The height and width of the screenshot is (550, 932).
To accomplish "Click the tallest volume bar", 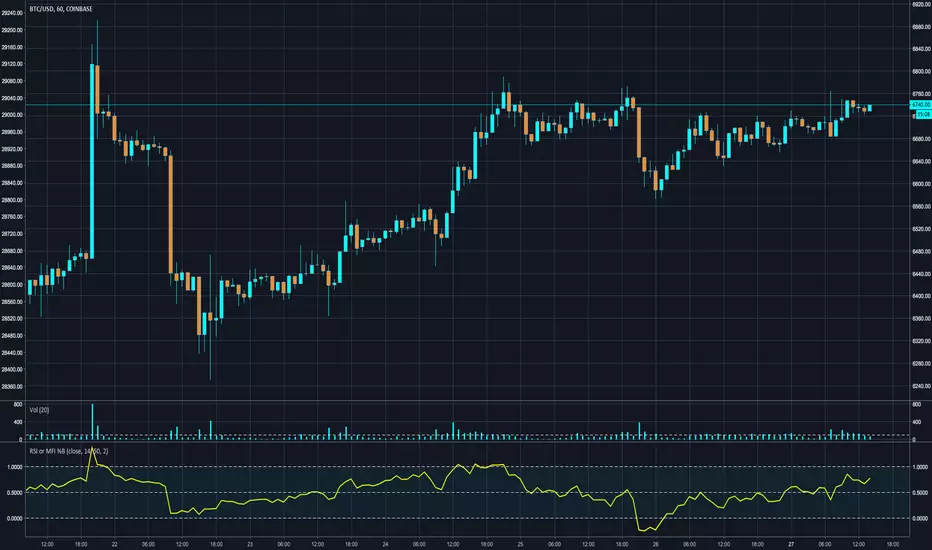I will [x=92, y=422].
